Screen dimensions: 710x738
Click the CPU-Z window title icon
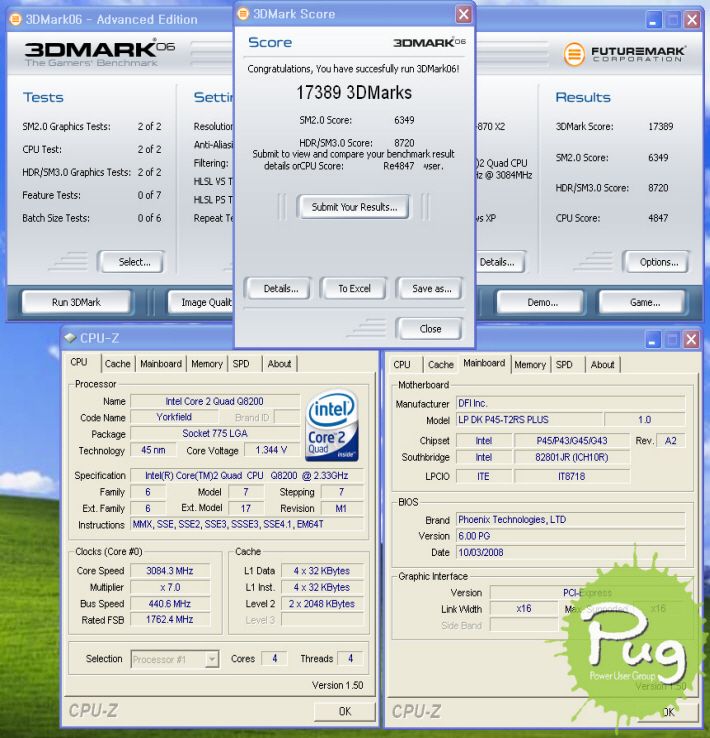point(70,338)
